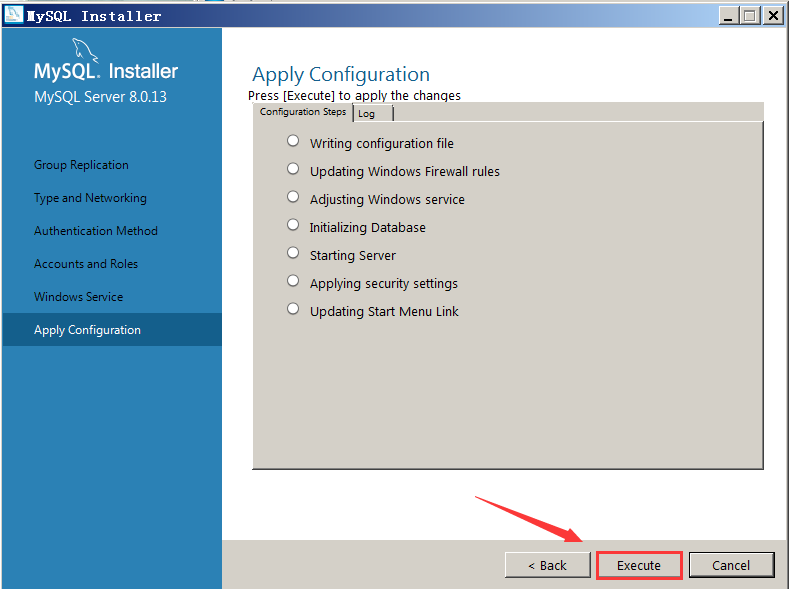
Task: Select the Initializing Database step indicator
Action: [x=293, y=224]
